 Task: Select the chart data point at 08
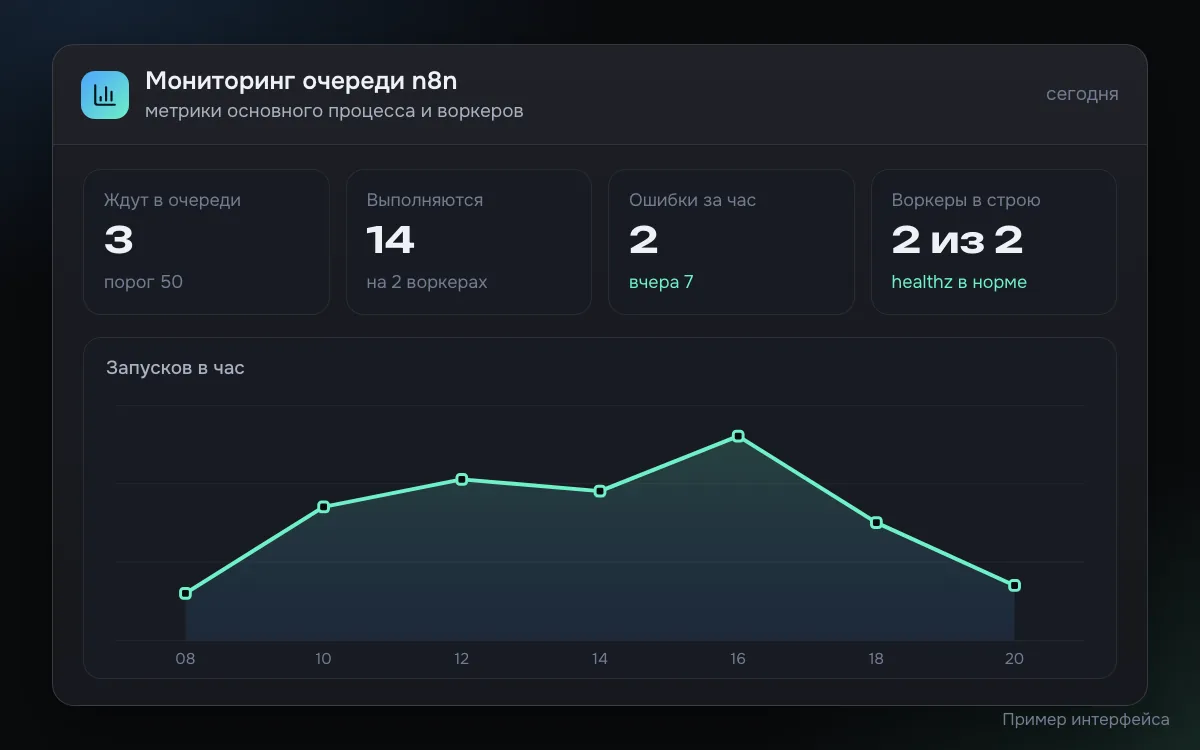click(185, 594)
